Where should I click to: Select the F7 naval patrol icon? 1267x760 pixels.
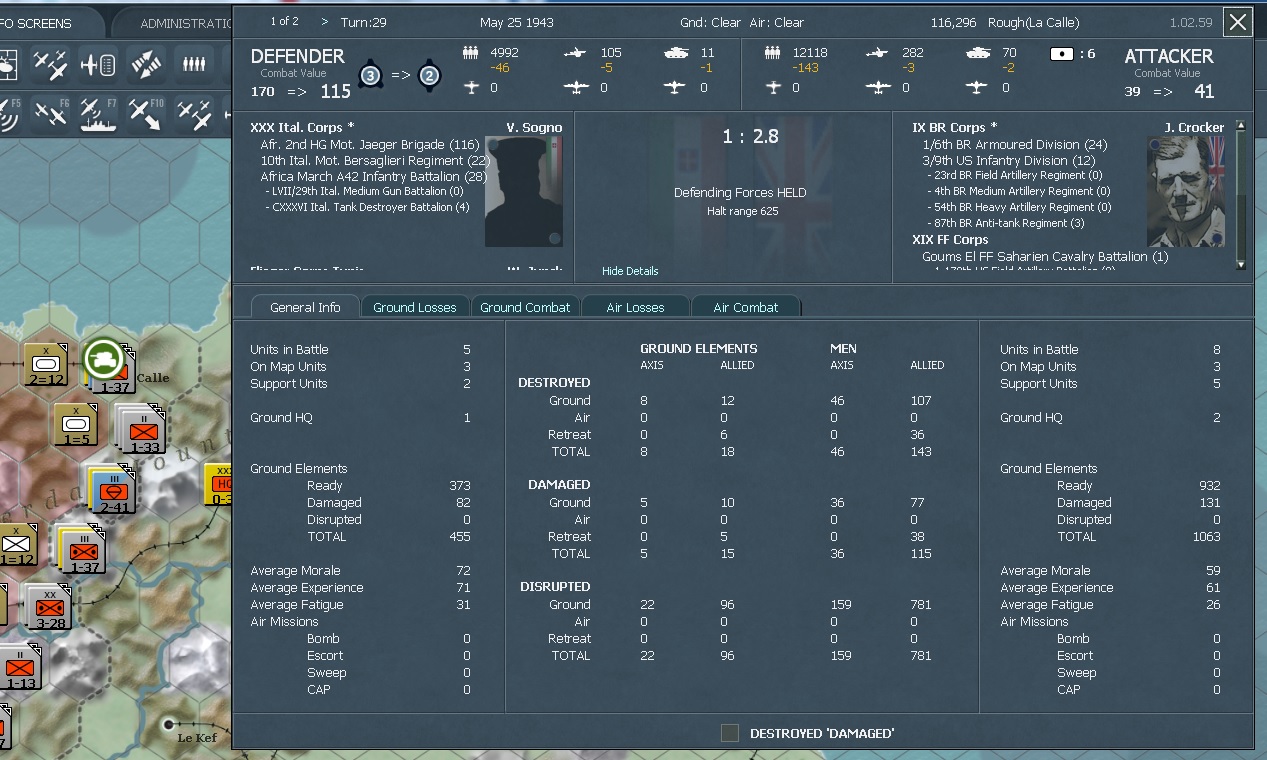[x=98, y=114]
